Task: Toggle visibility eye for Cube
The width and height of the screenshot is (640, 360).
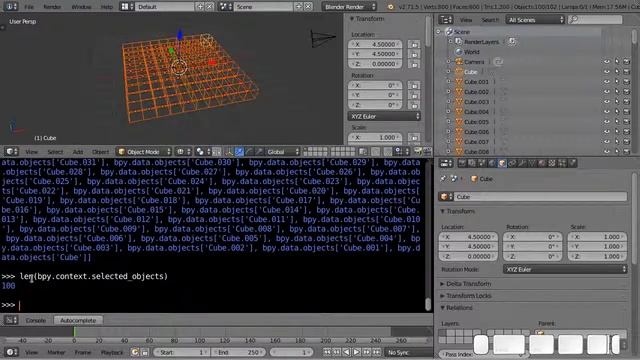Action: tap(607, 72)
